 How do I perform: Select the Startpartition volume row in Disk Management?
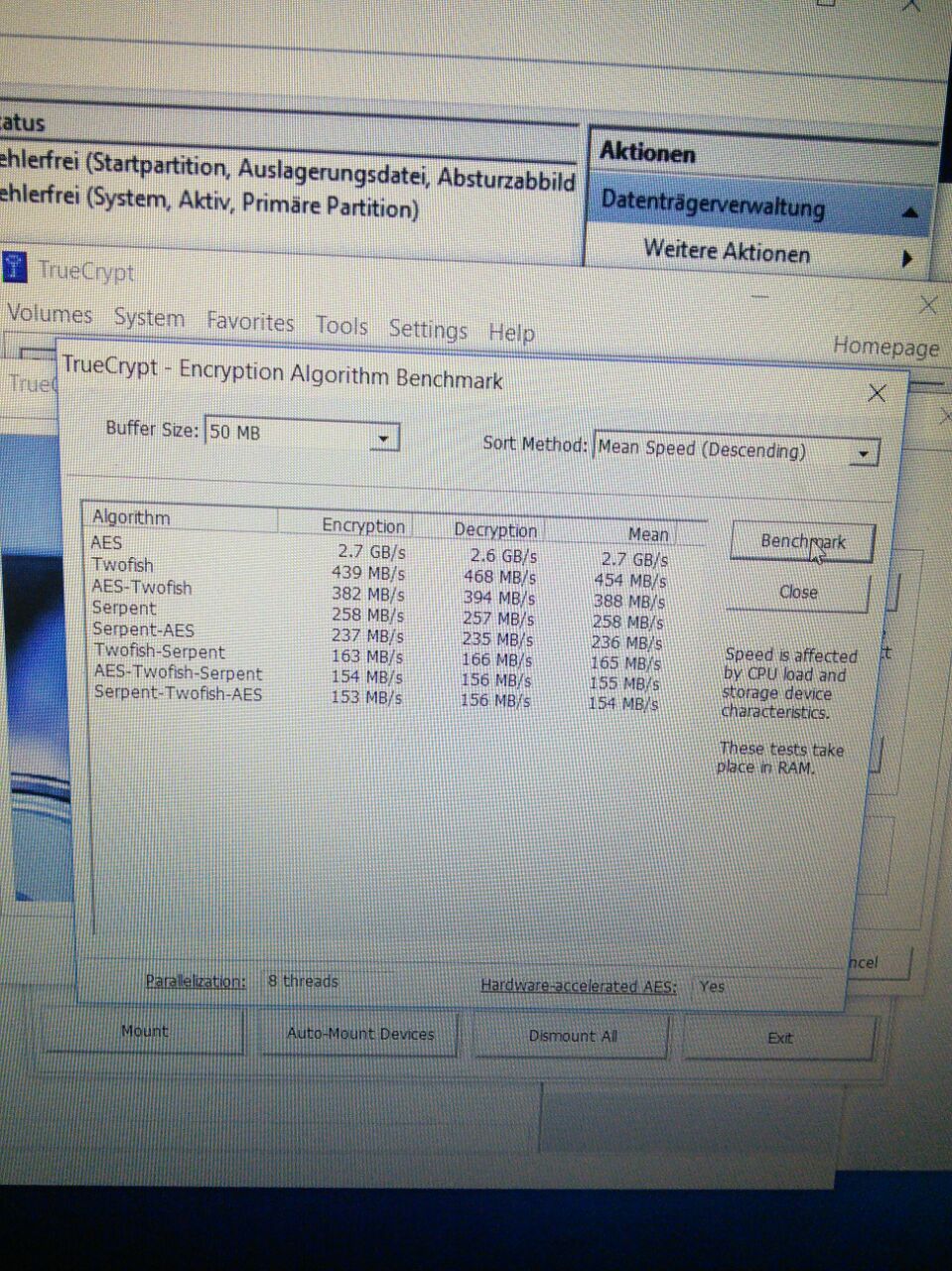point(287,170)
